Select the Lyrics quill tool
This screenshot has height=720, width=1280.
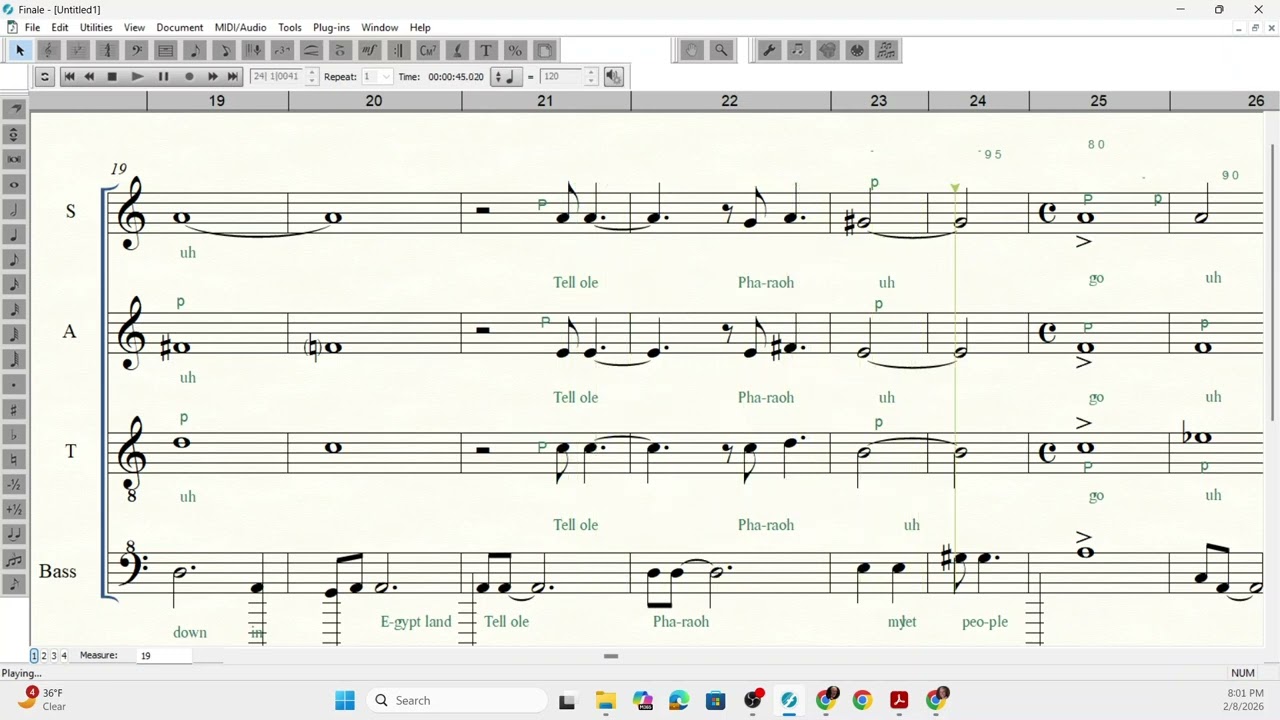457,50
